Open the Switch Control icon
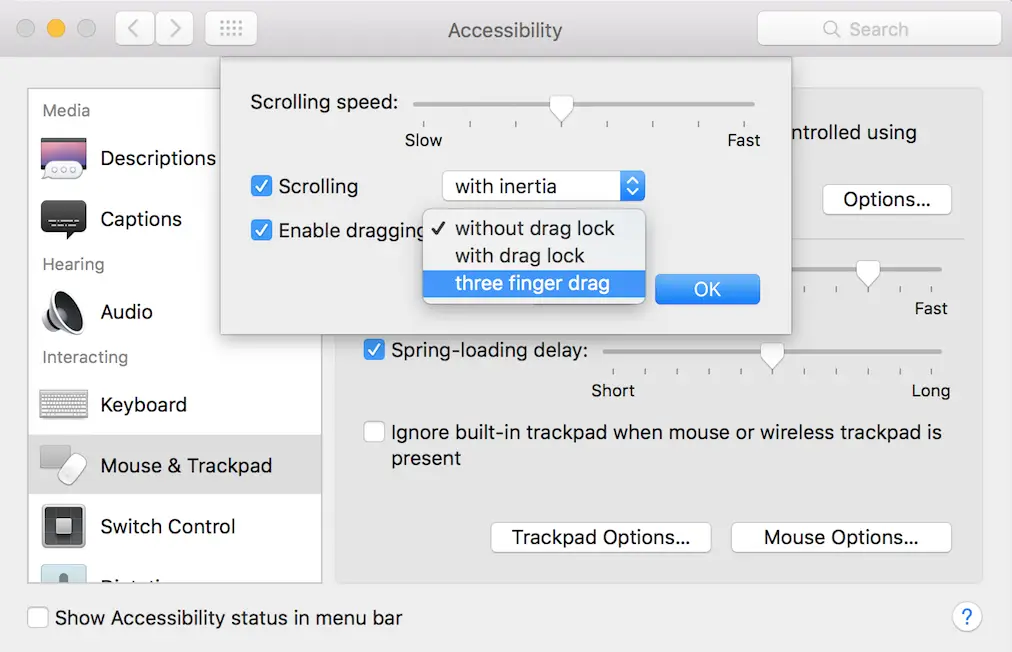The width and height of the screenshot is (1012, 652). pos(63,526)
